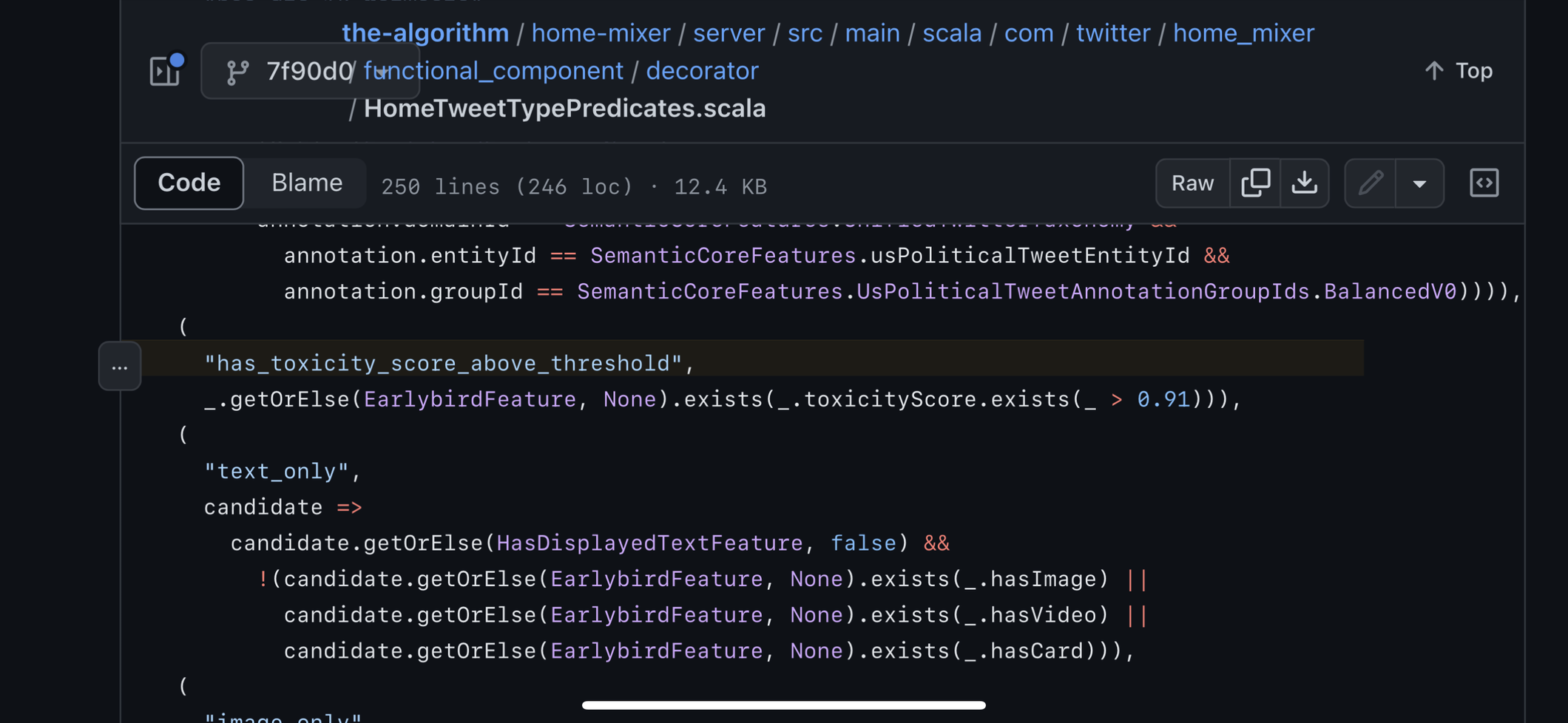Edit this file pencil icon

click(x=1371, y=183)
